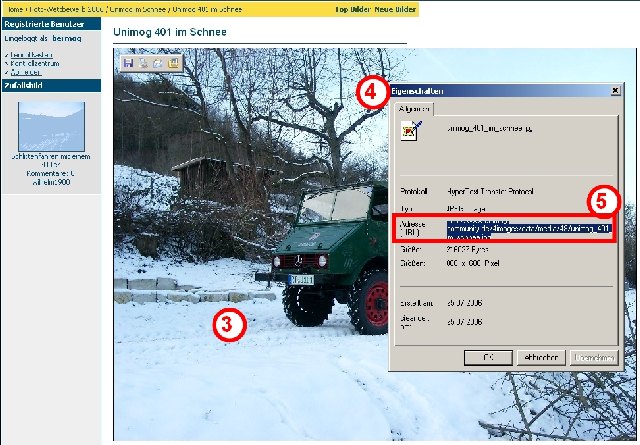Click the send image by email icon

[158, 63]
